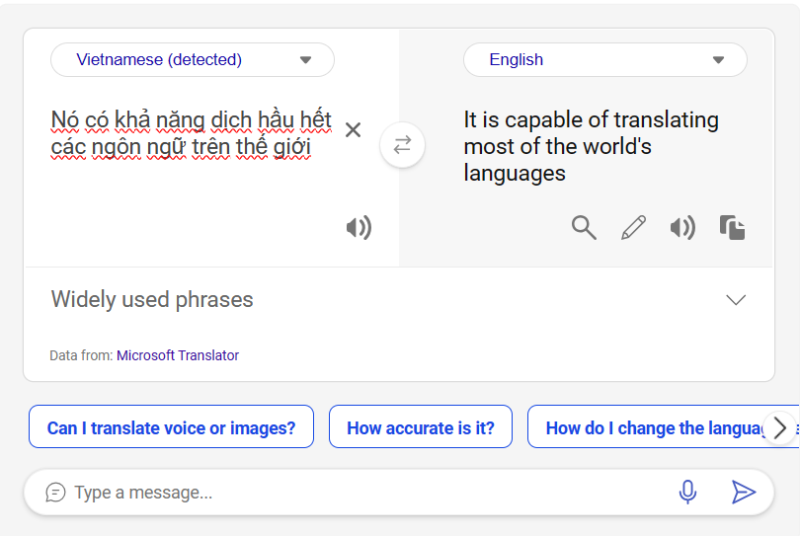Select "Can I translate voice or images?" suggestion
Image resolution: width=800 pixels, height=536 pixels.
tap(171, 427)
